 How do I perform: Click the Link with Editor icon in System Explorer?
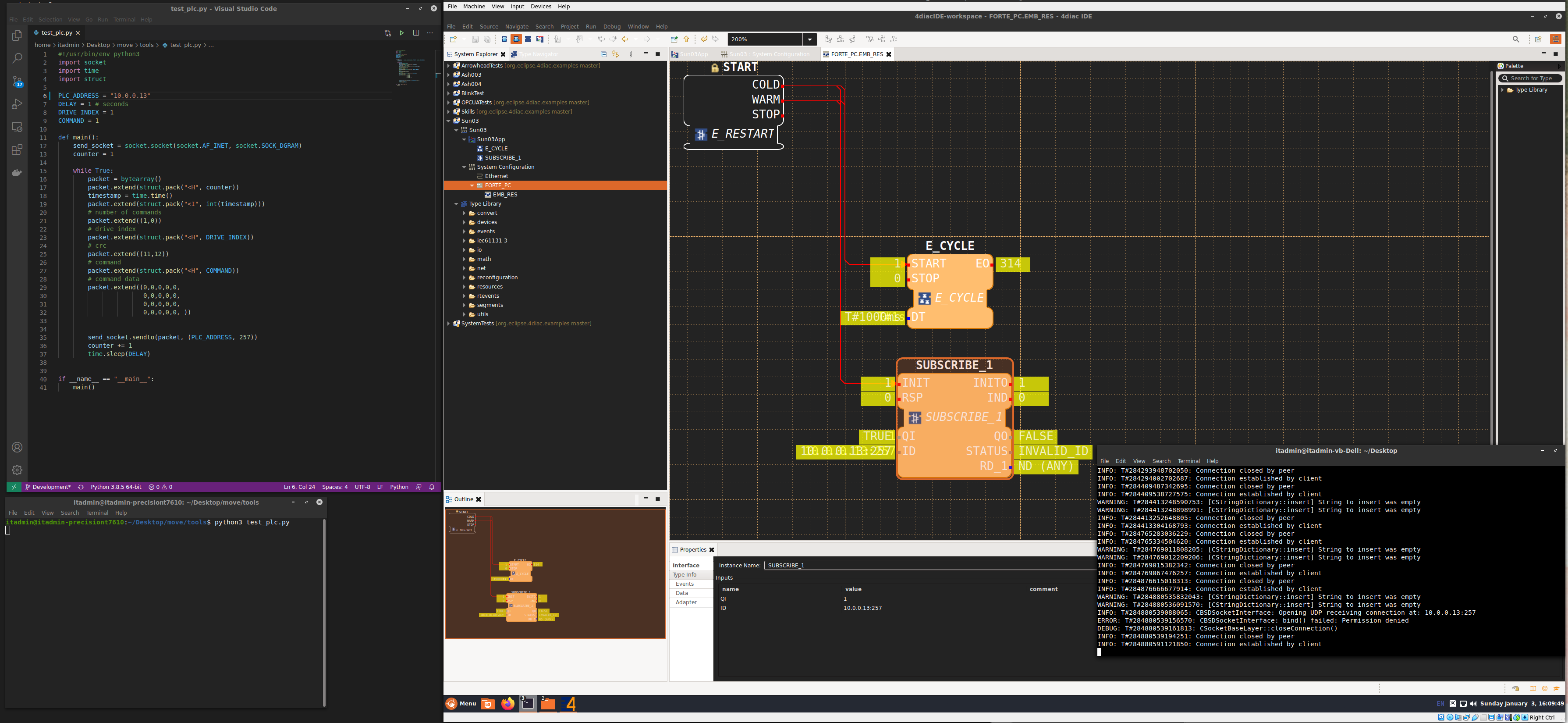pyautogui.click(x=615, y=54)
